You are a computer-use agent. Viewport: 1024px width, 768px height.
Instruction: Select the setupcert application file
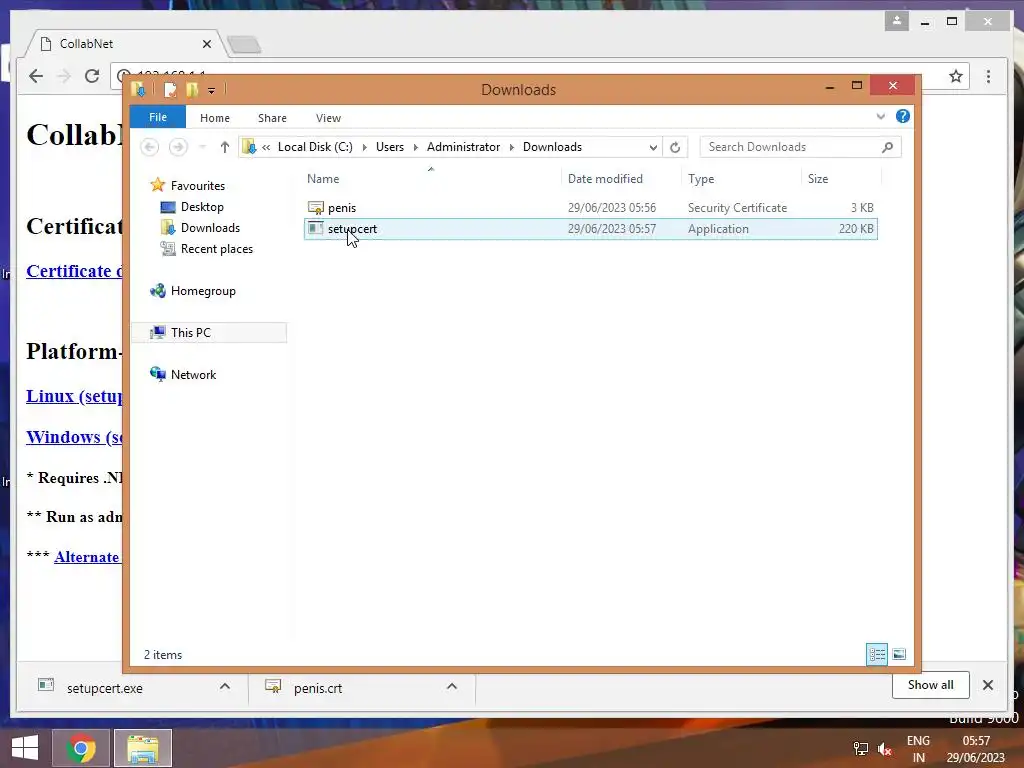tap(590, 229)
